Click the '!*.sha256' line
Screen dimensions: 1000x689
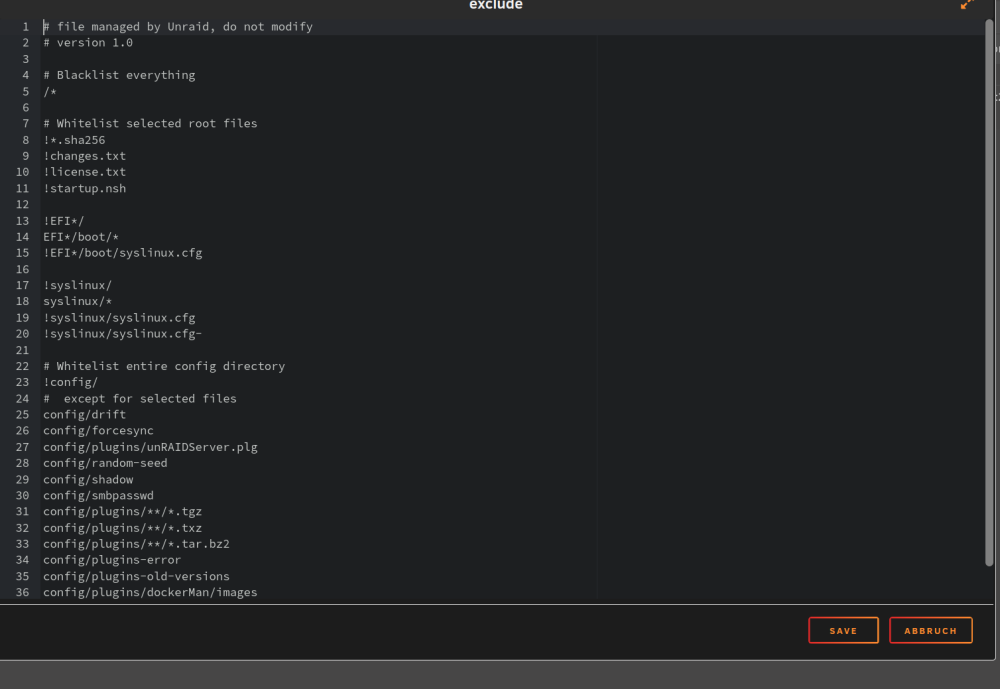[74, 140]
